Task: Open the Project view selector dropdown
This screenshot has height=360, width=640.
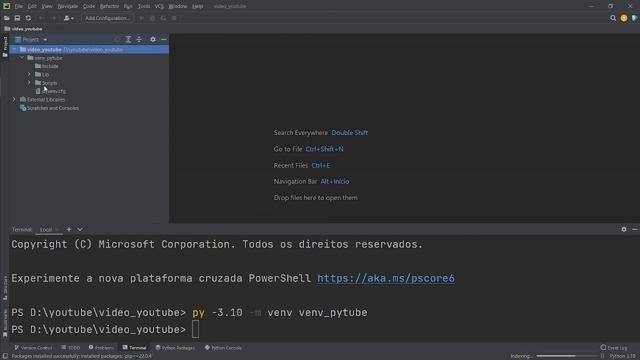Action: (x=31, y=40)
